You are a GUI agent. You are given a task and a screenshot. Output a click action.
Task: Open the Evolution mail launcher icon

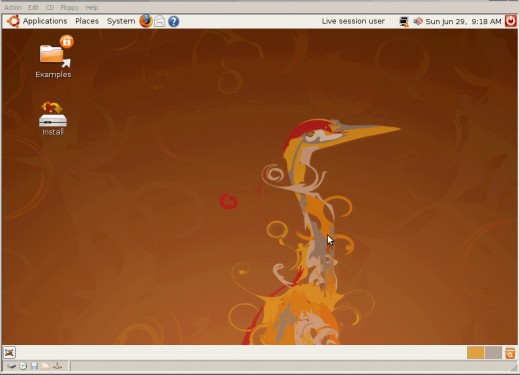pyautogui.click(x=160, y=21)
